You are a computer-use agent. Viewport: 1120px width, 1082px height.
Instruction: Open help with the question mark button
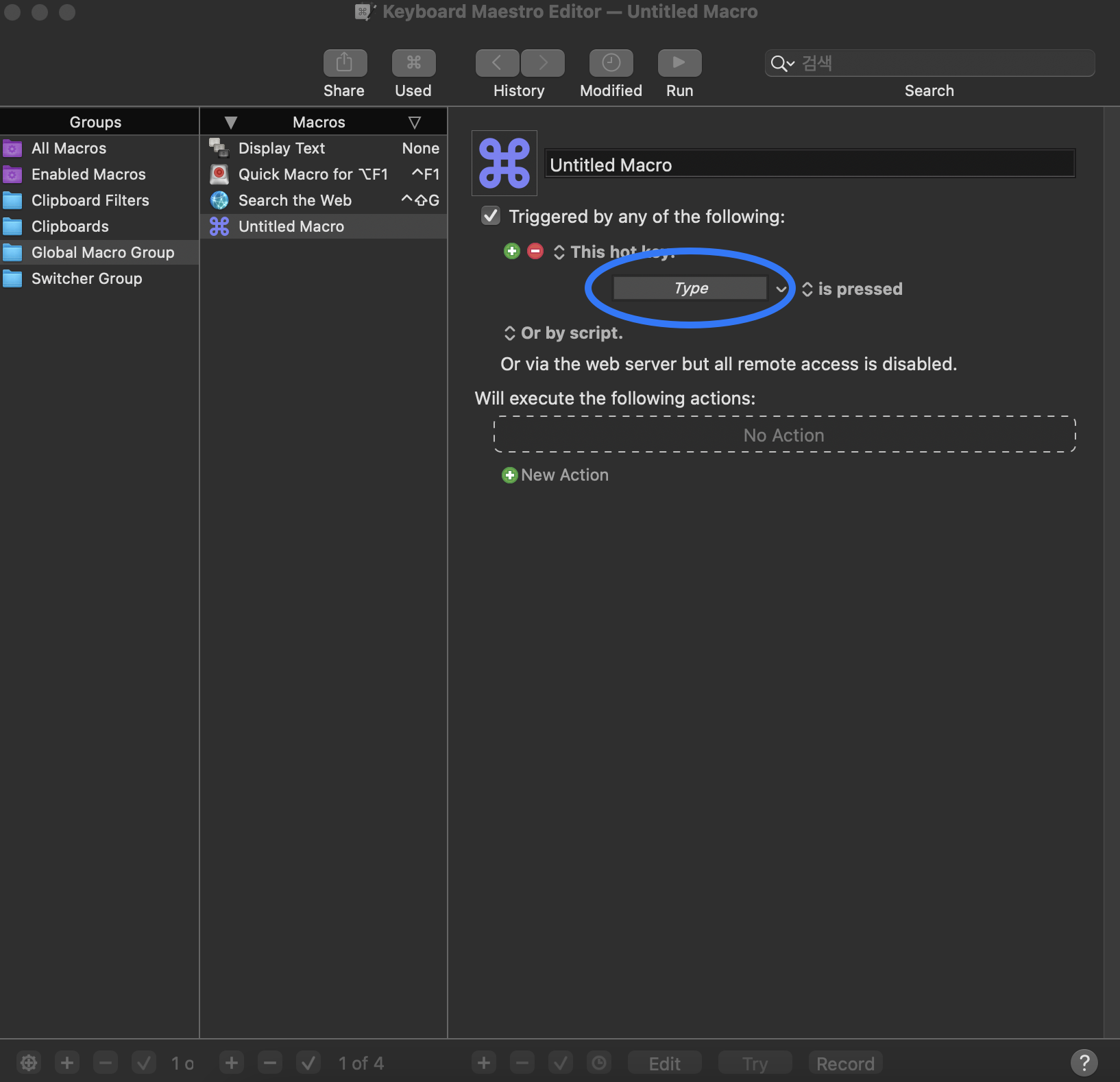(x=1084, y=1063)
